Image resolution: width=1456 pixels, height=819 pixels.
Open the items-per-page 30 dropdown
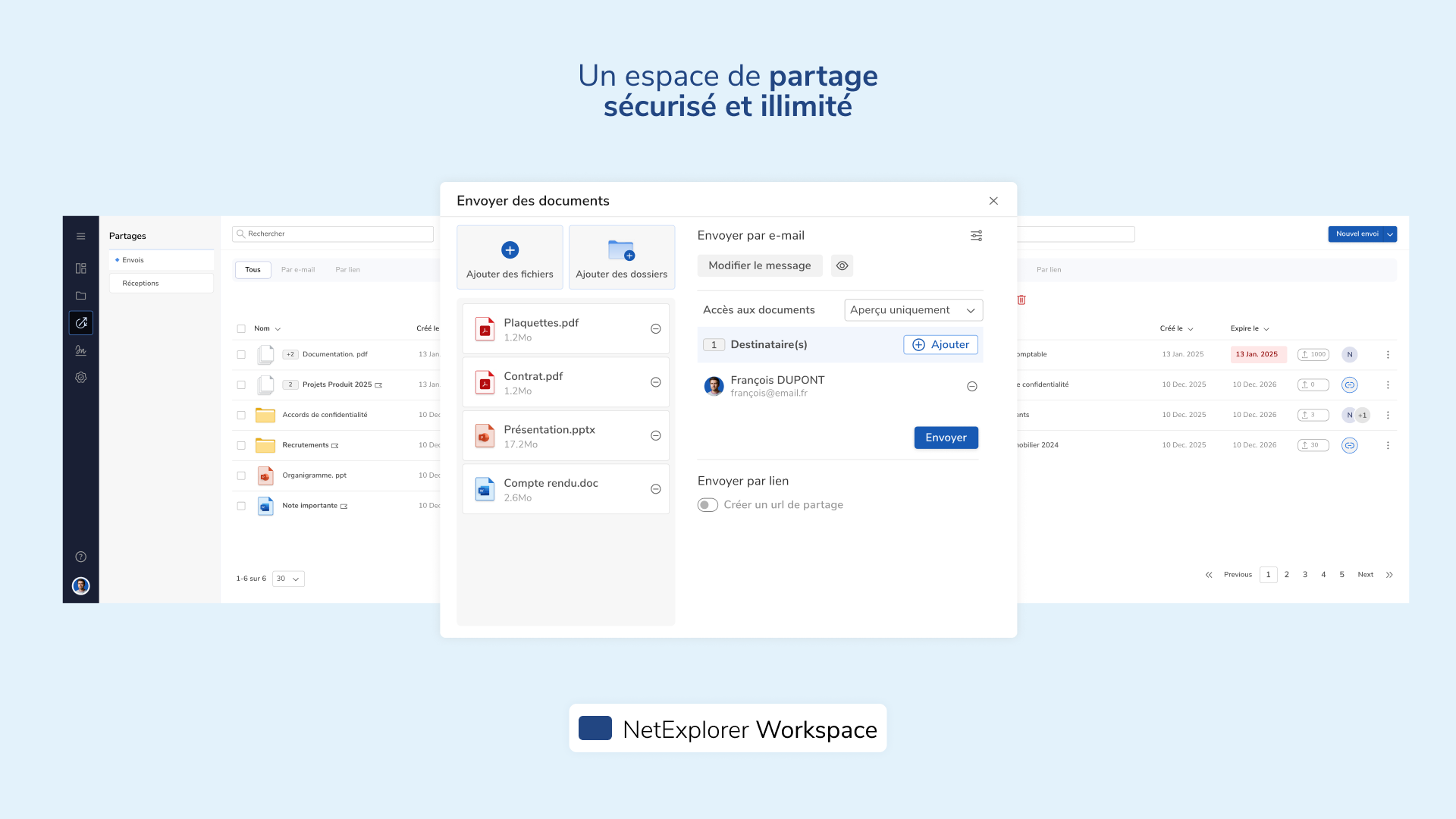point(287,579)
